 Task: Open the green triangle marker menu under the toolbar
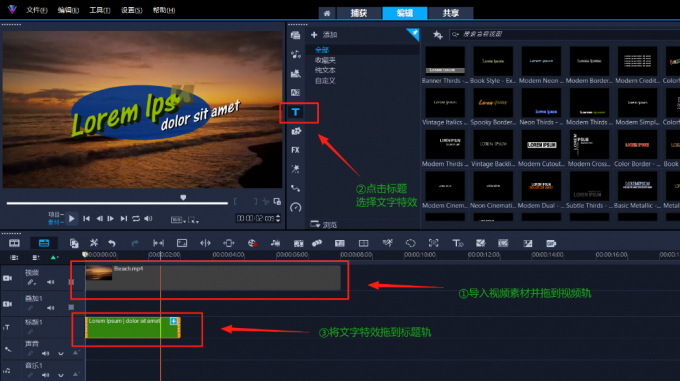54,257
